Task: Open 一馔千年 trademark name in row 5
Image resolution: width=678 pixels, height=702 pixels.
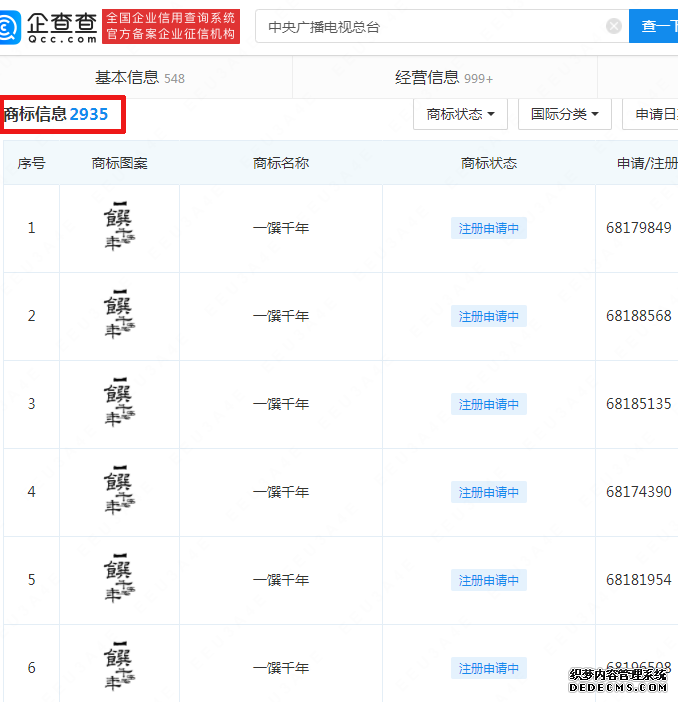Action: tap(281, 580)
